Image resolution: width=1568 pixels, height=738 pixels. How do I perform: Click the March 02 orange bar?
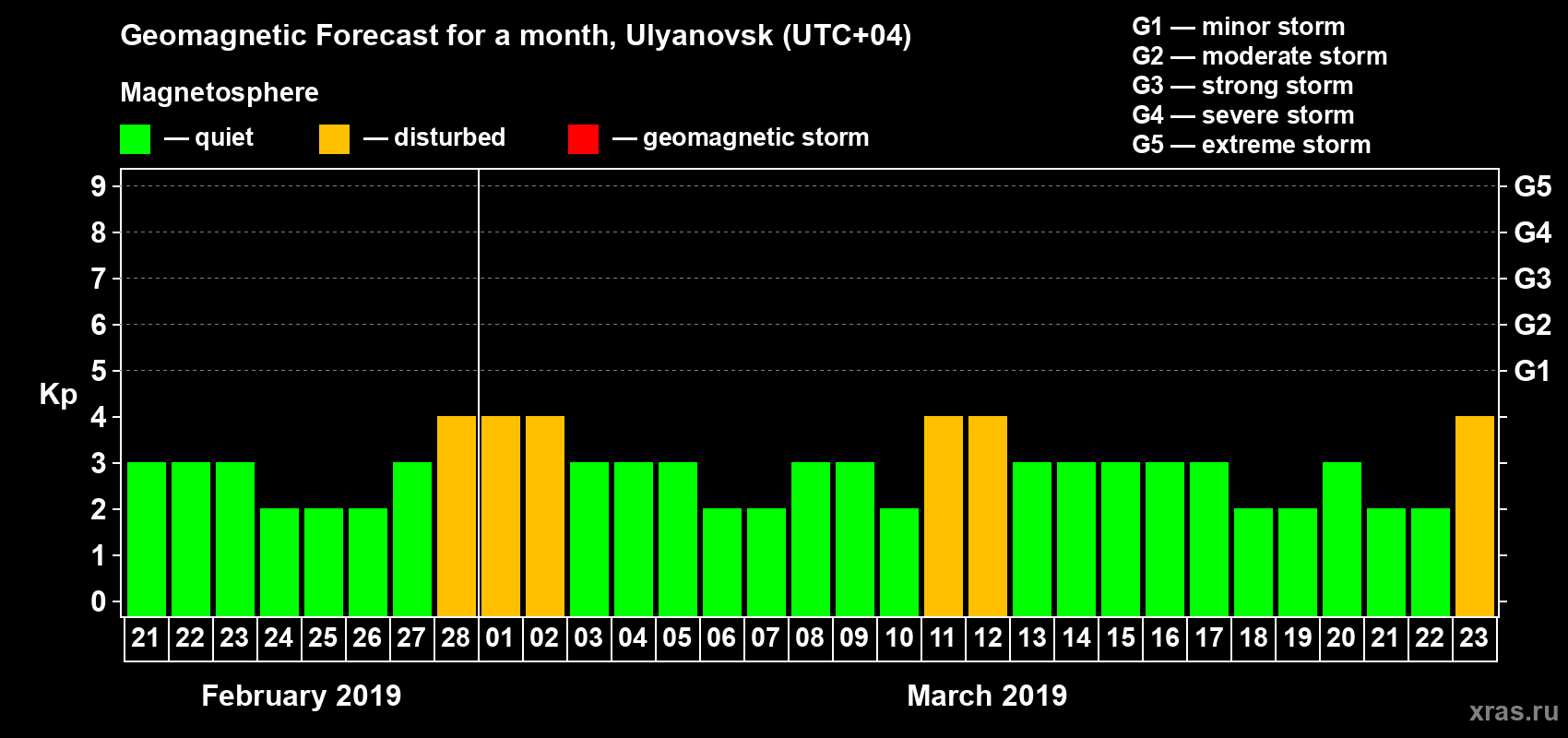point(545,516)
